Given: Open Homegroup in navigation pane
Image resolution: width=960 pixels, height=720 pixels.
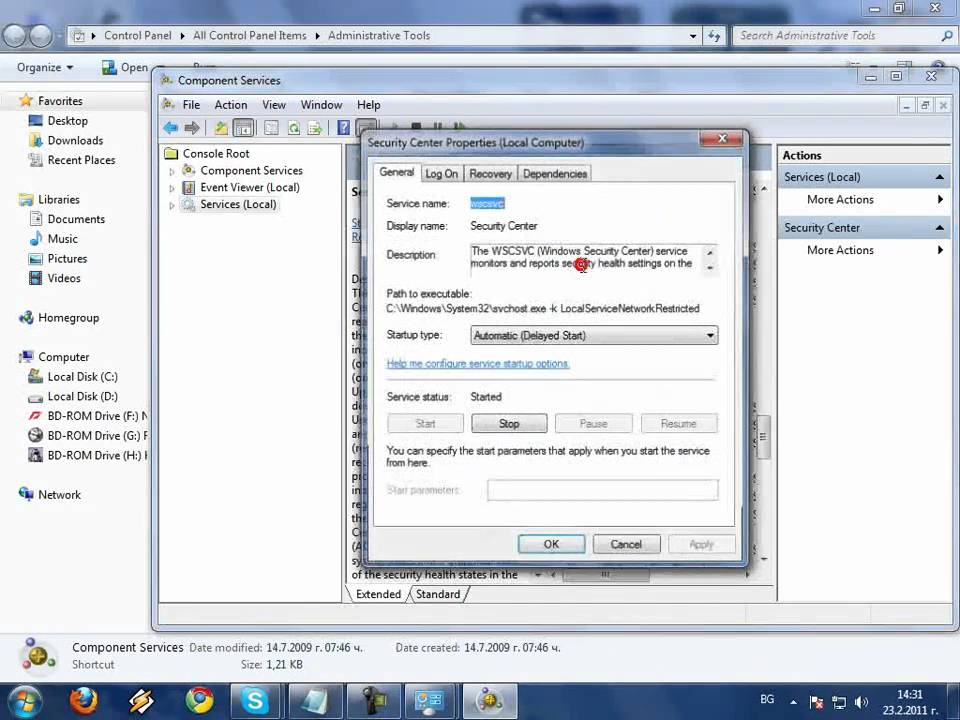Looking at the screenshot, I should pyautogui.click(x=59, y=318).
